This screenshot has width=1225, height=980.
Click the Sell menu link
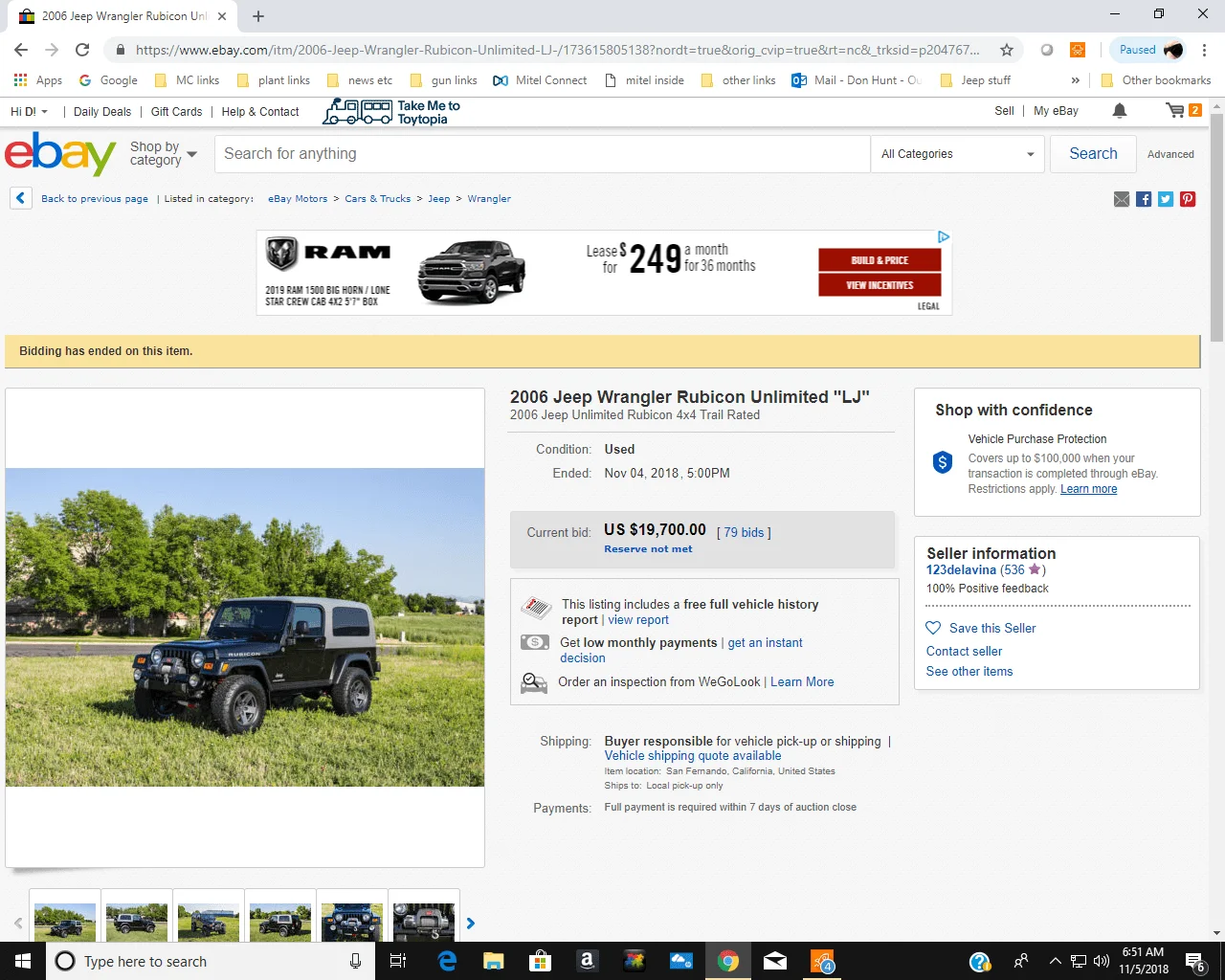[1004, 111]
